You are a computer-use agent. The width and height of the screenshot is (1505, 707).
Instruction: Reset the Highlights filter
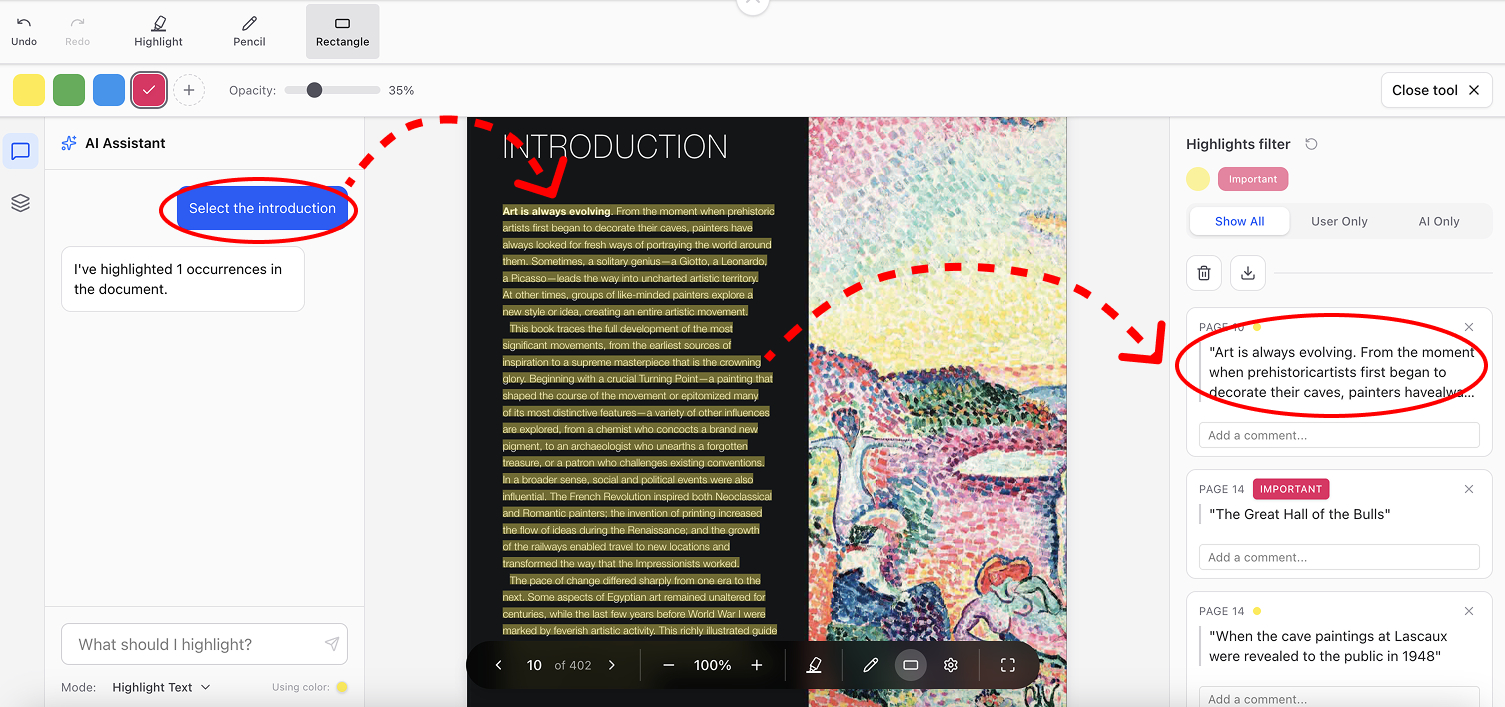[1311, 144]
